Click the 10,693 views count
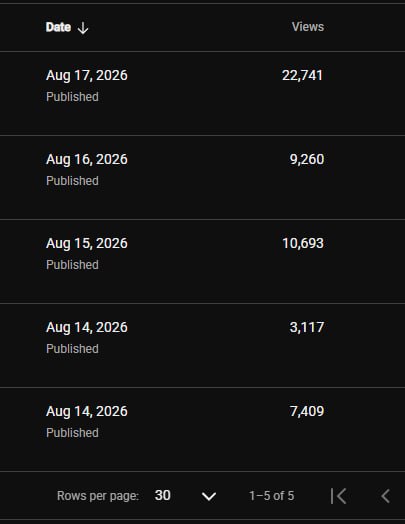This screenshot has height=524, width=405. (303, 243)
